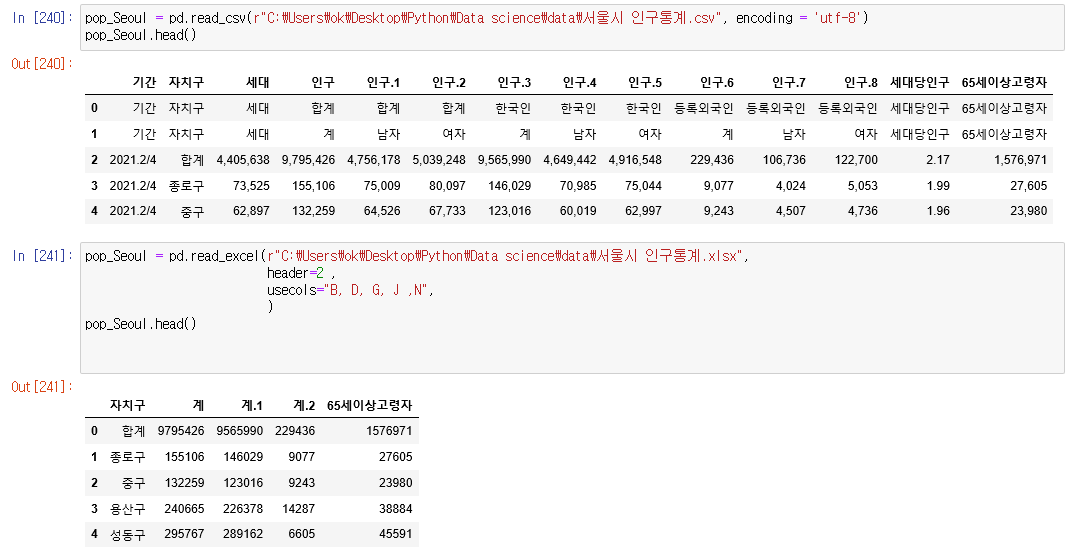Click the 성동구 district cell
The image size is (1078, 554).
(x=127, y=534)
